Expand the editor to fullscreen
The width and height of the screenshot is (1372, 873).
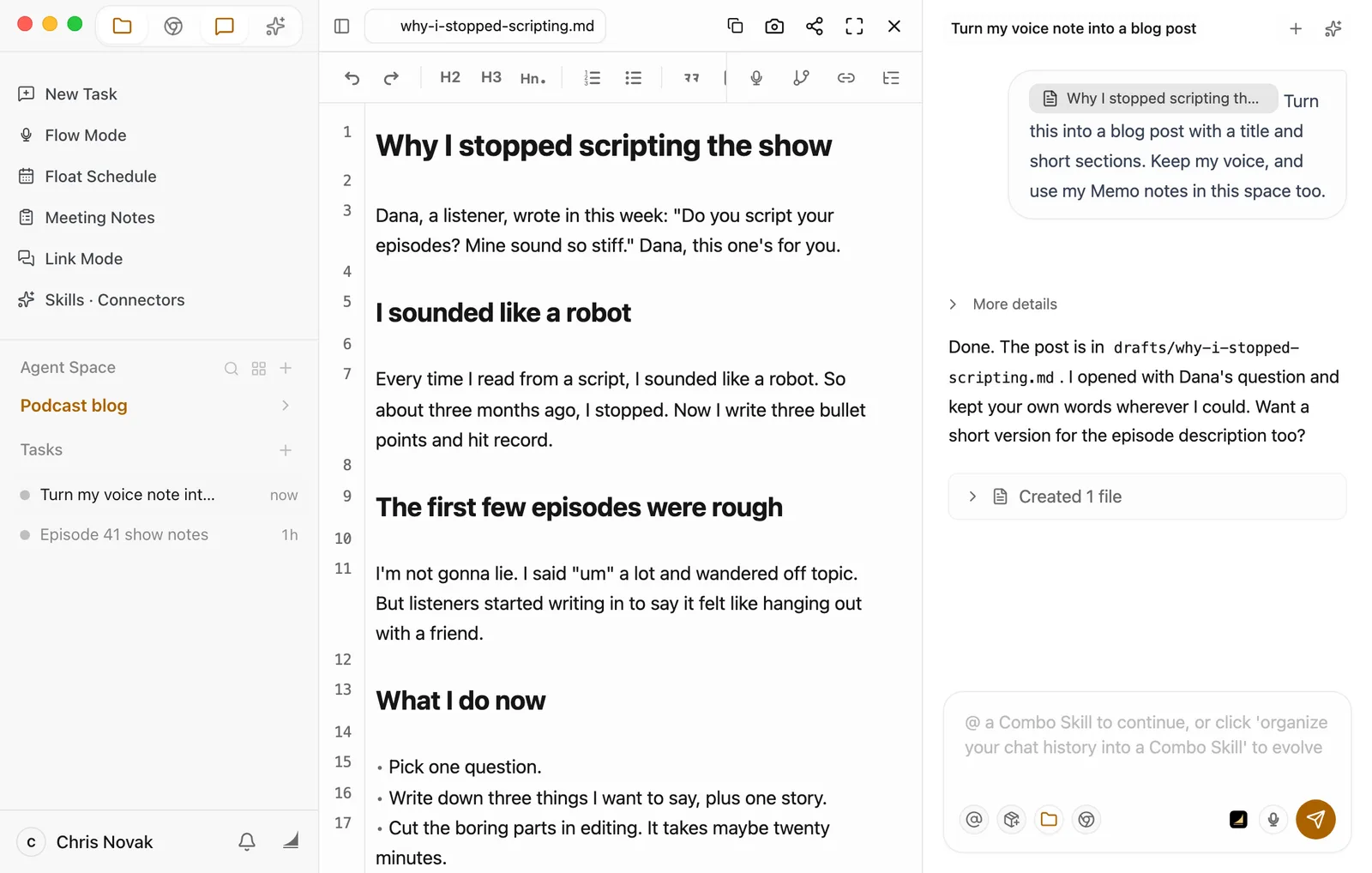(x=854, y=26)
